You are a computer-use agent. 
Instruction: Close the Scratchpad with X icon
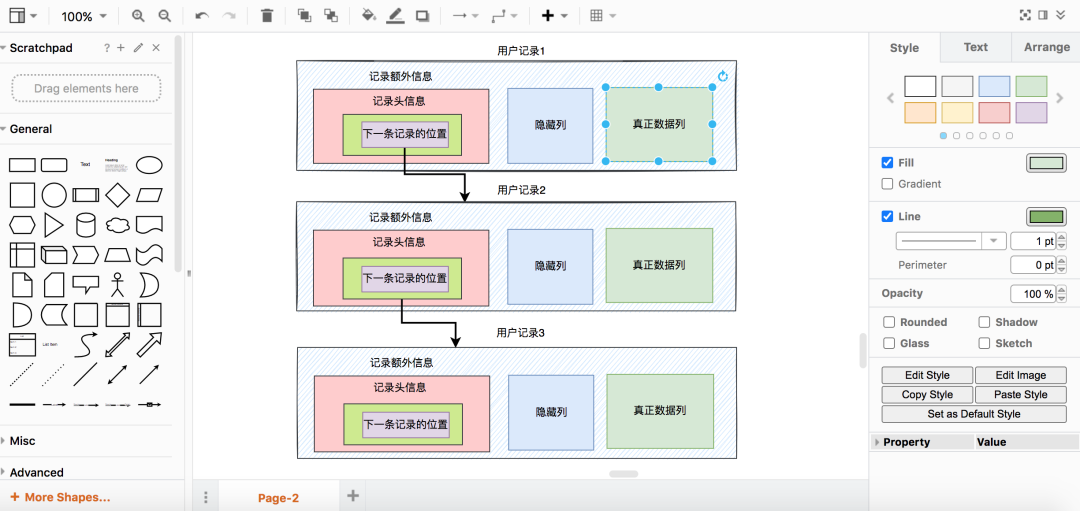coord(156,48)
